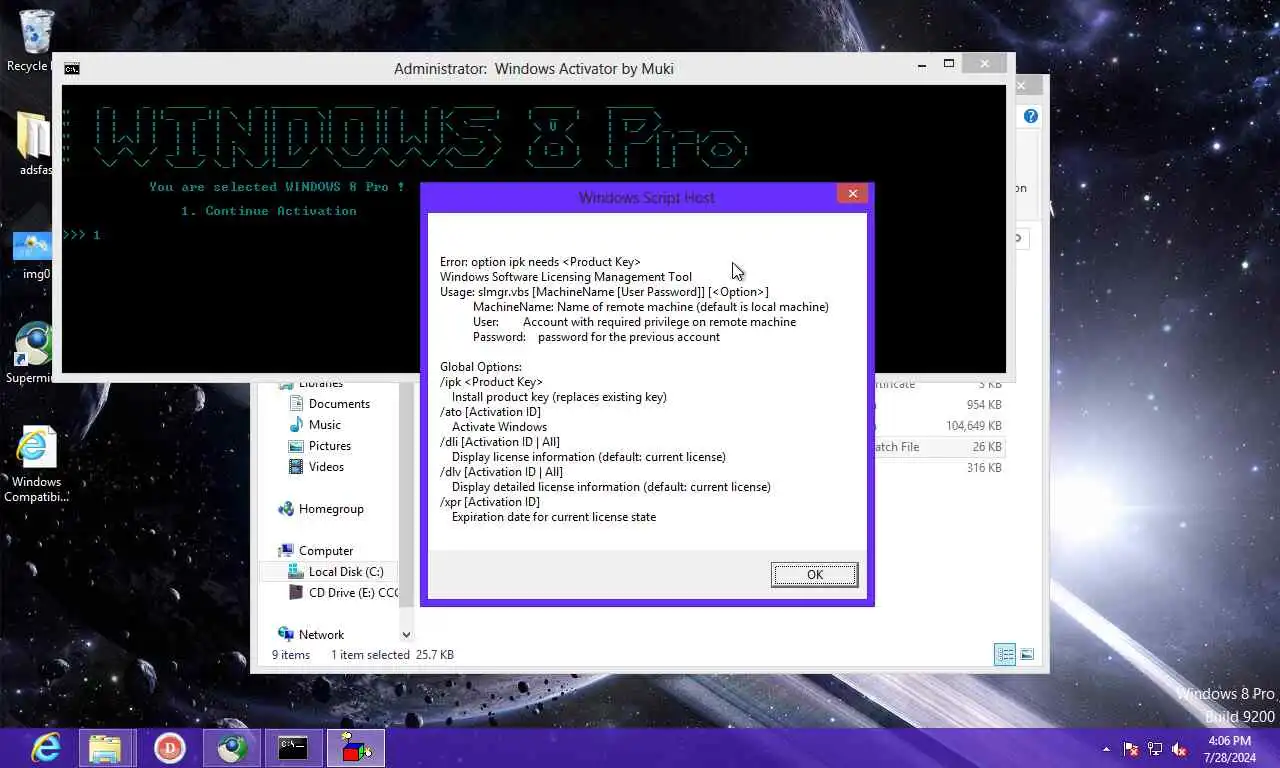Switch Explorer to Details view icon
Screen dimensions: 1280x768
coord(1005,655)
